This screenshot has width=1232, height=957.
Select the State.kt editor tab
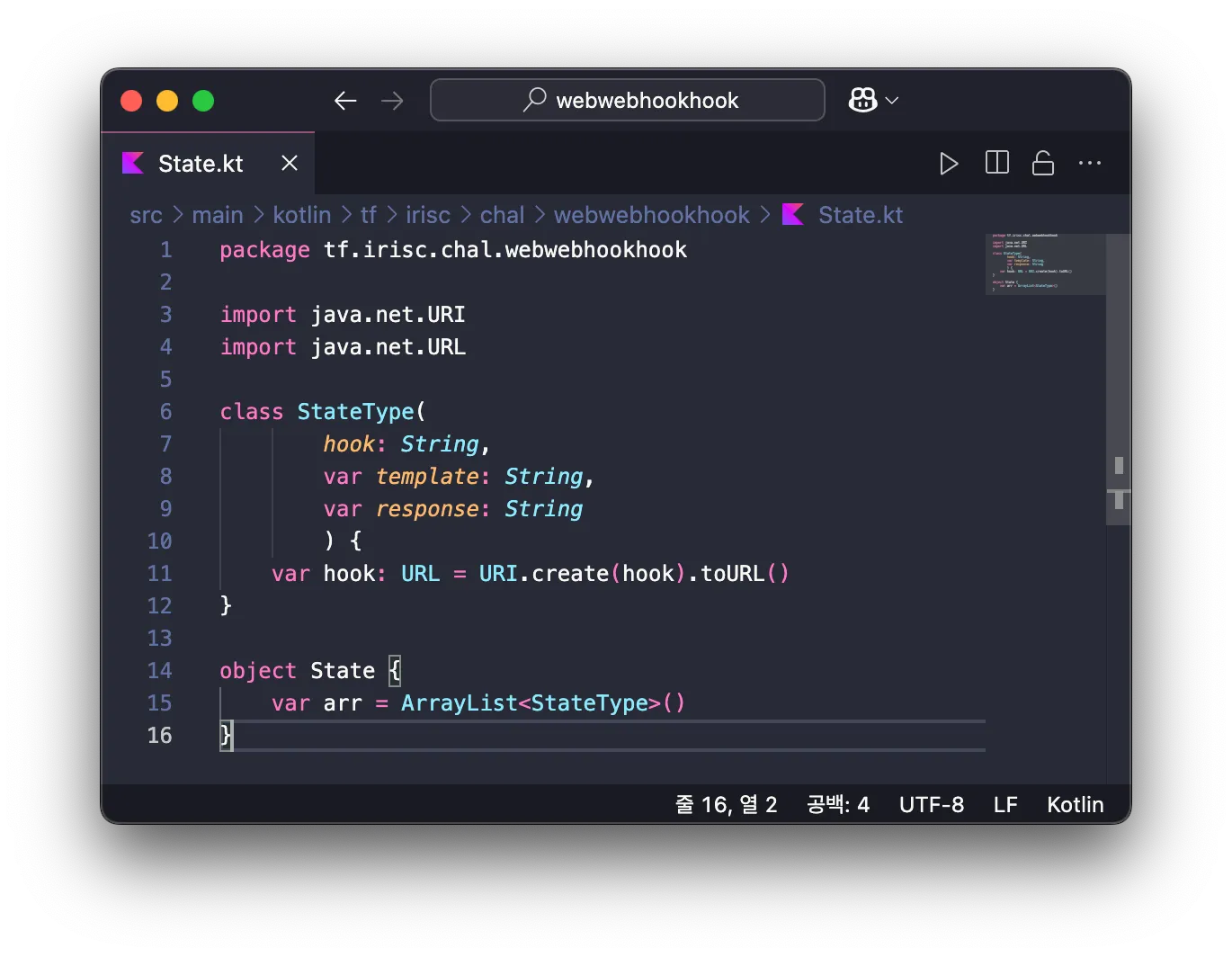[200, 164]
